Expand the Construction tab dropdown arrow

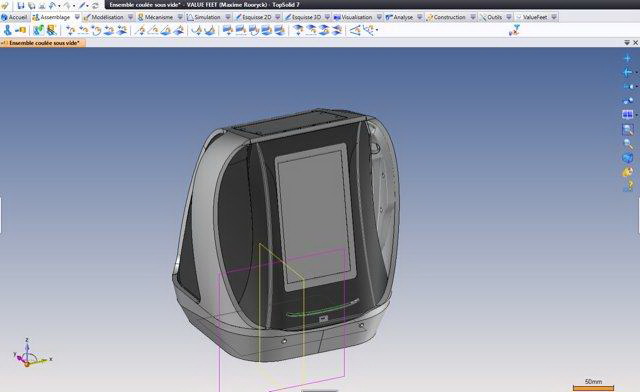click(x=473, y=17)
